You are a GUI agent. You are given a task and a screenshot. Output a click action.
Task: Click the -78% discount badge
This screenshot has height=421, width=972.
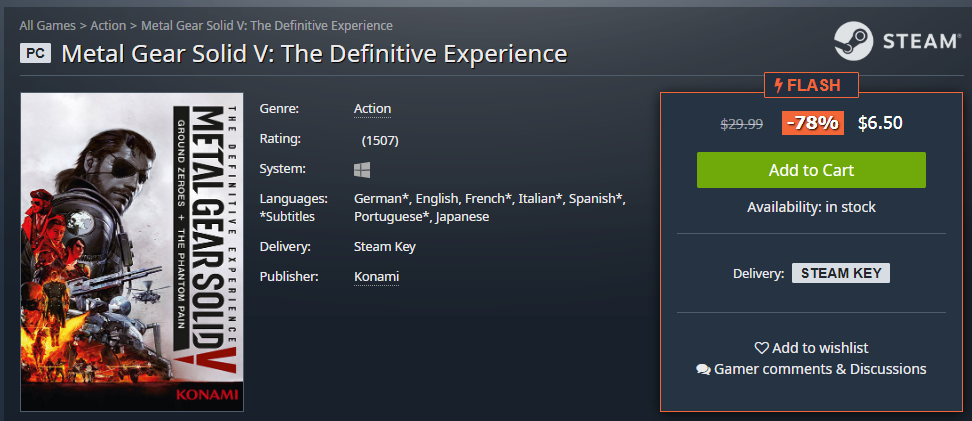(x=813, y=123)
